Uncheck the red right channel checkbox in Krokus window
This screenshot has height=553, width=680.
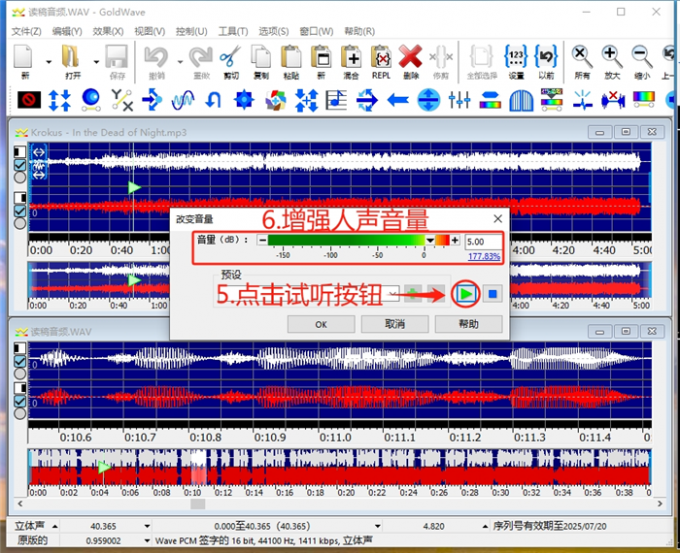[20, 211]
